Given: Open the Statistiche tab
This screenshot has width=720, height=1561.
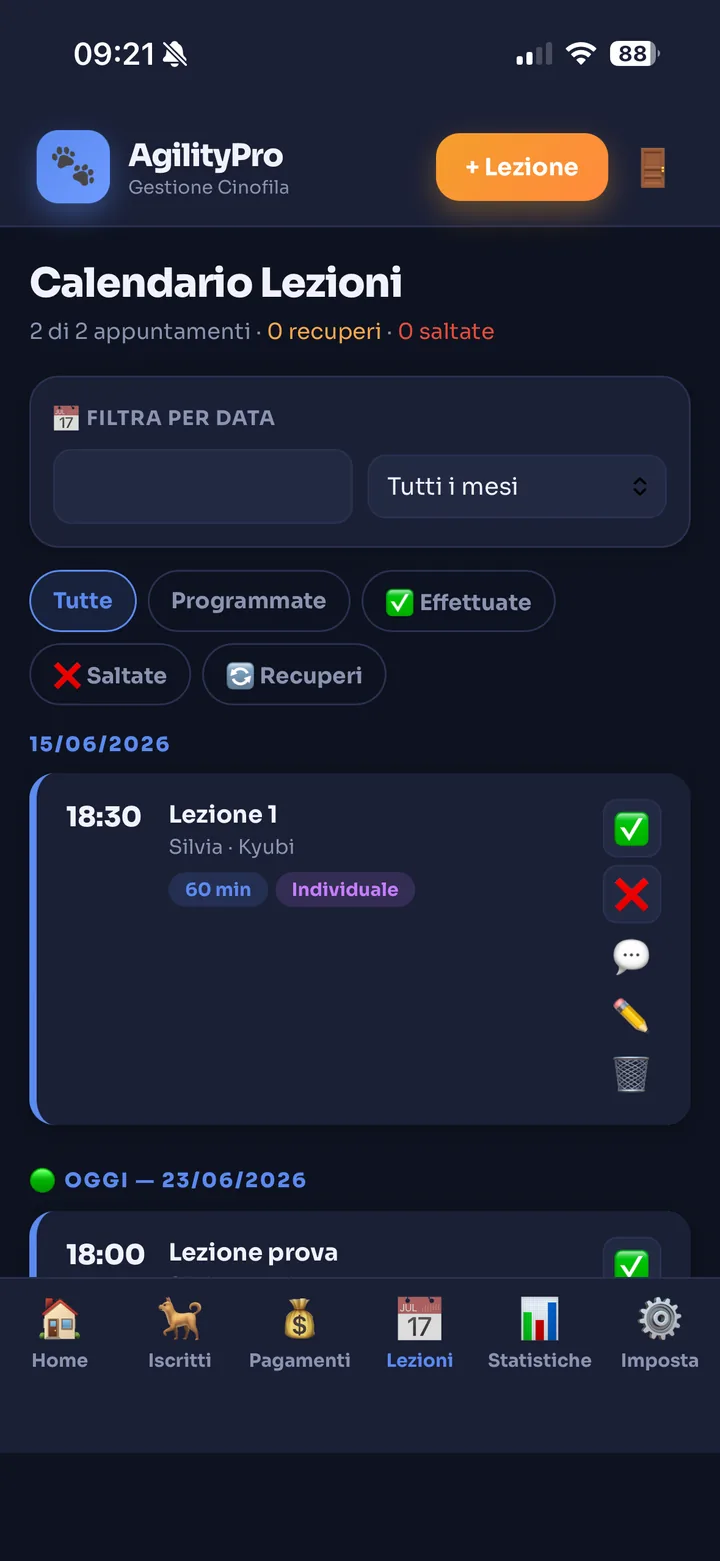Looking at the screenshot, I should tap(540, 1334).
